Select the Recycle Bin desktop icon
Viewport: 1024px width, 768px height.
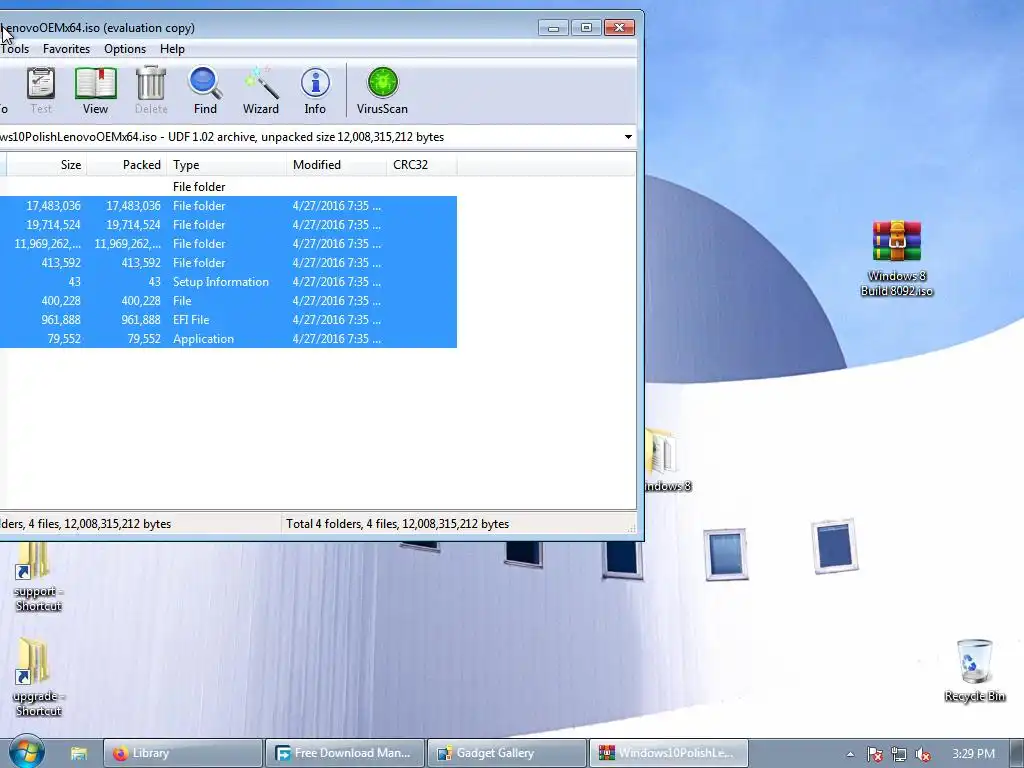coord(974,670)
